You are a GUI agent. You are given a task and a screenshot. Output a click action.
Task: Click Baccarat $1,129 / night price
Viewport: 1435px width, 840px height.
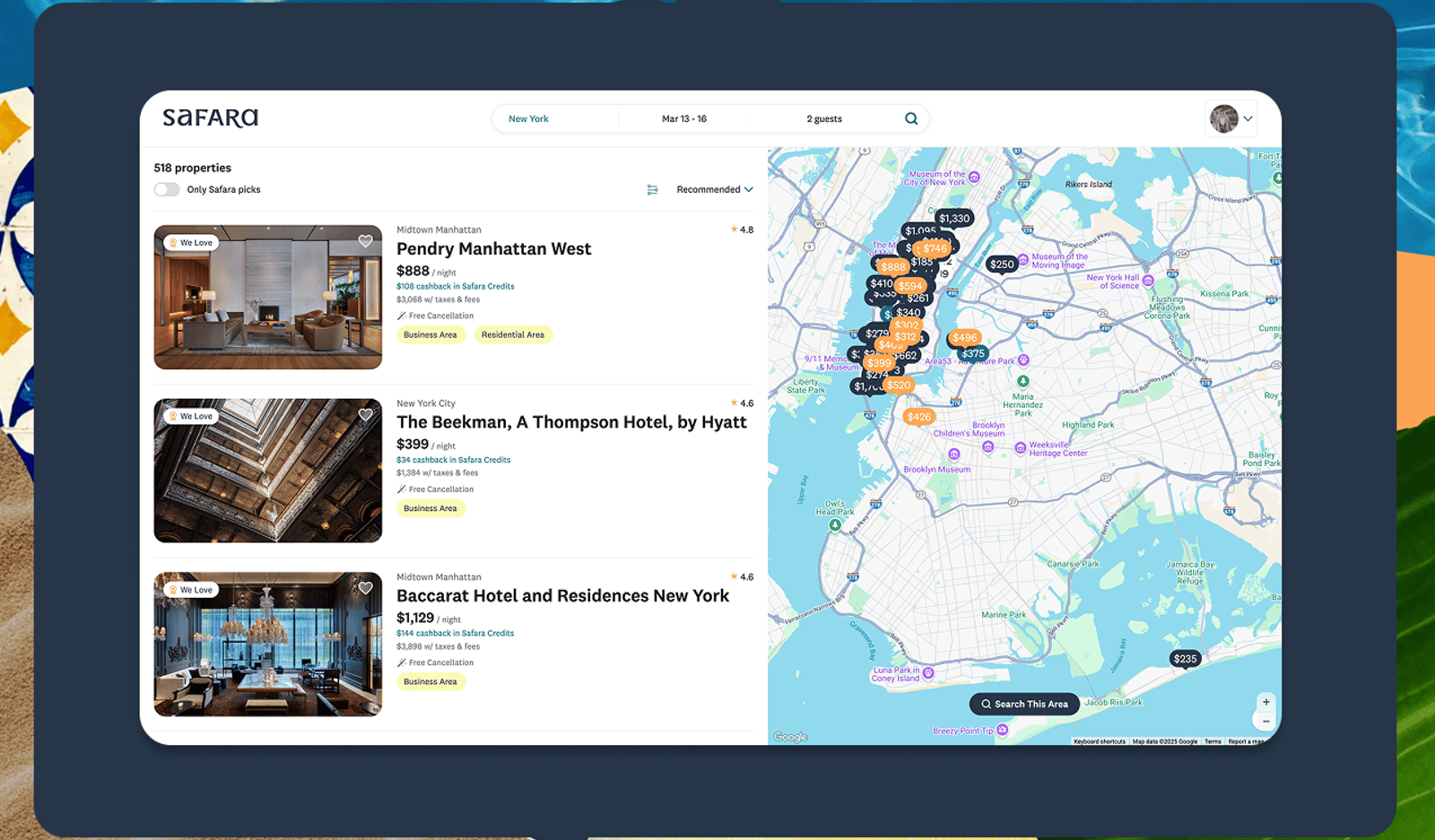429,618
